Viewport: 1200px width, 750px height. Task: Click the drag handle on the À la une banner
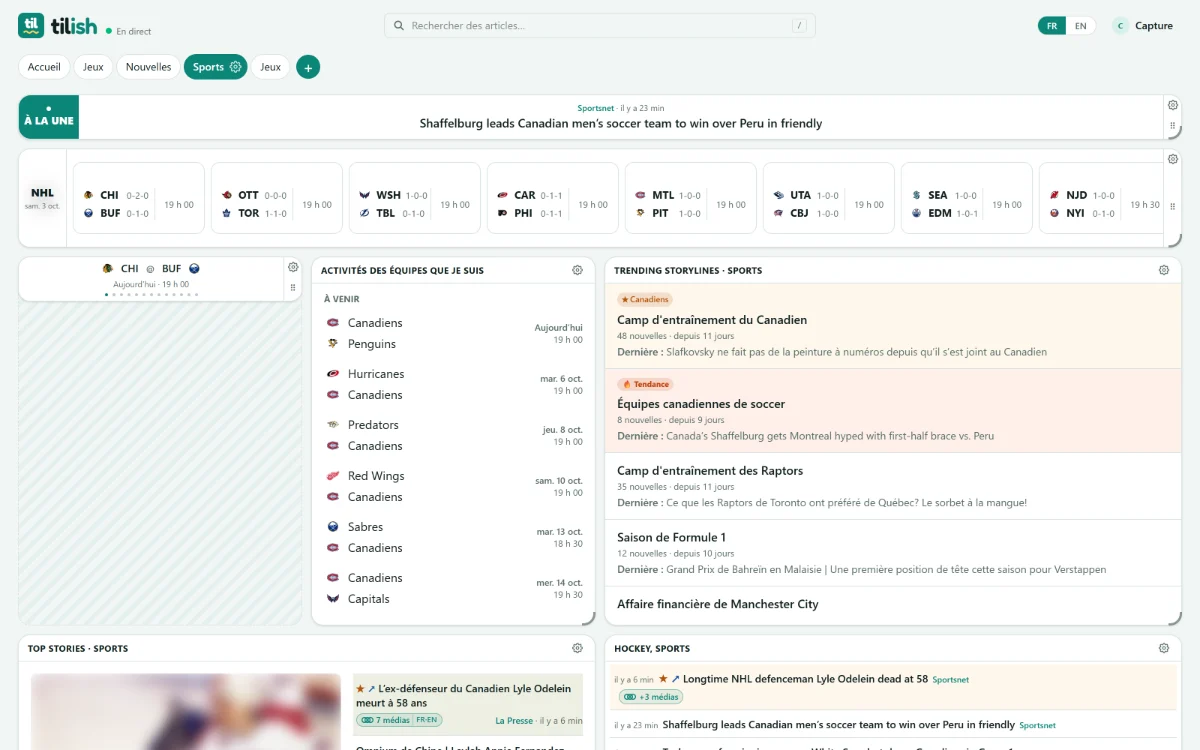(1172, 126)
